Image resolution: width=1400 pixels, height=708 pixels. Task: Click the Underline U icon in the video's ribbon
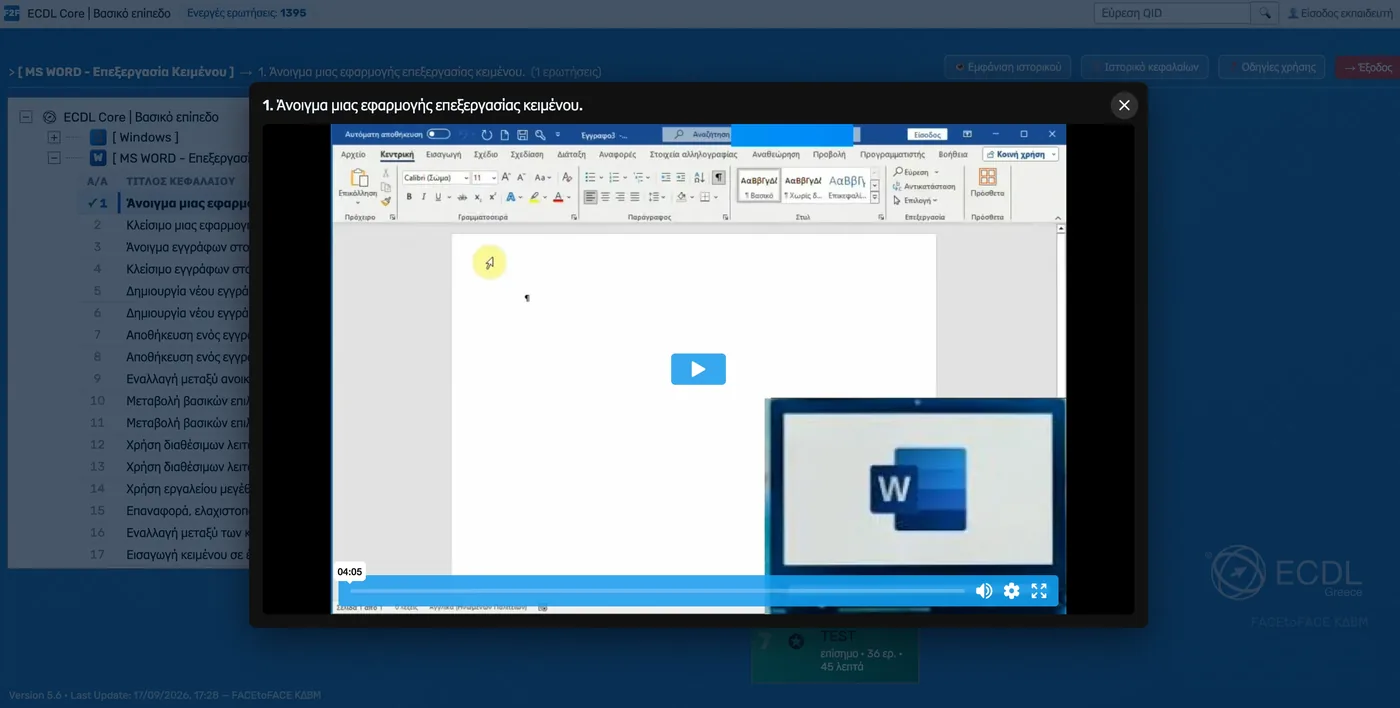pyautogui.click(x=437, y=197)
